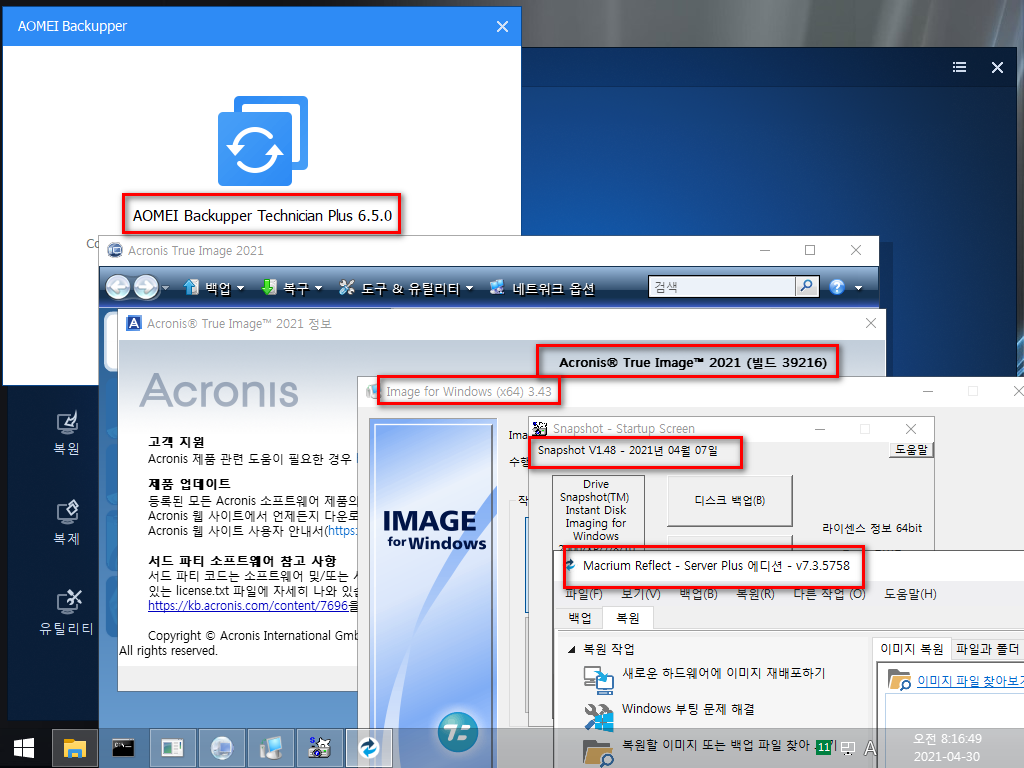
Task: Open the 다른 작업(O) menu in Macrium Reflect
Action: click(x=829, y=594)
